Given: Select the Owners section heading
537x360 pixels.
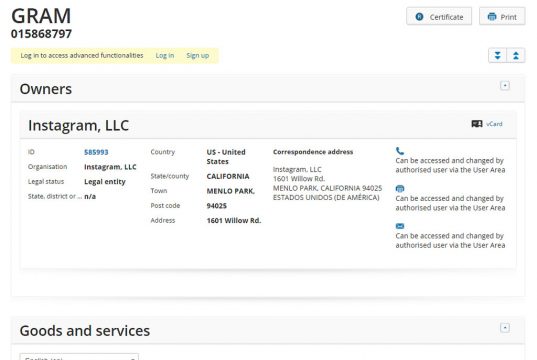Looking at the screenshot, I should tap(46, 89).
